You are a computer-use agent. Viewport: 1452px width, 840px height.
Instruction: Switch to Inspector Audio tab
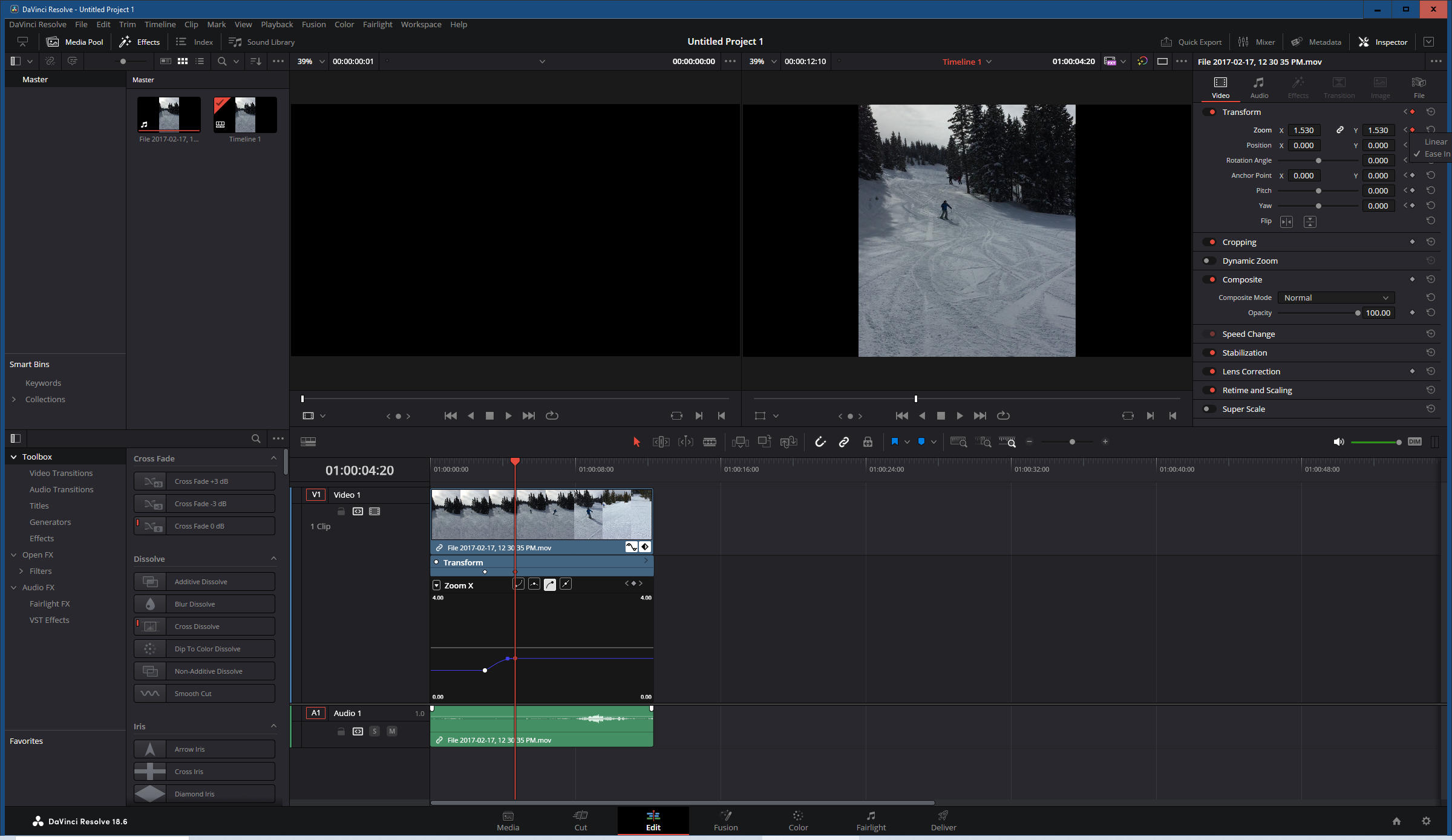point(1259,88)
